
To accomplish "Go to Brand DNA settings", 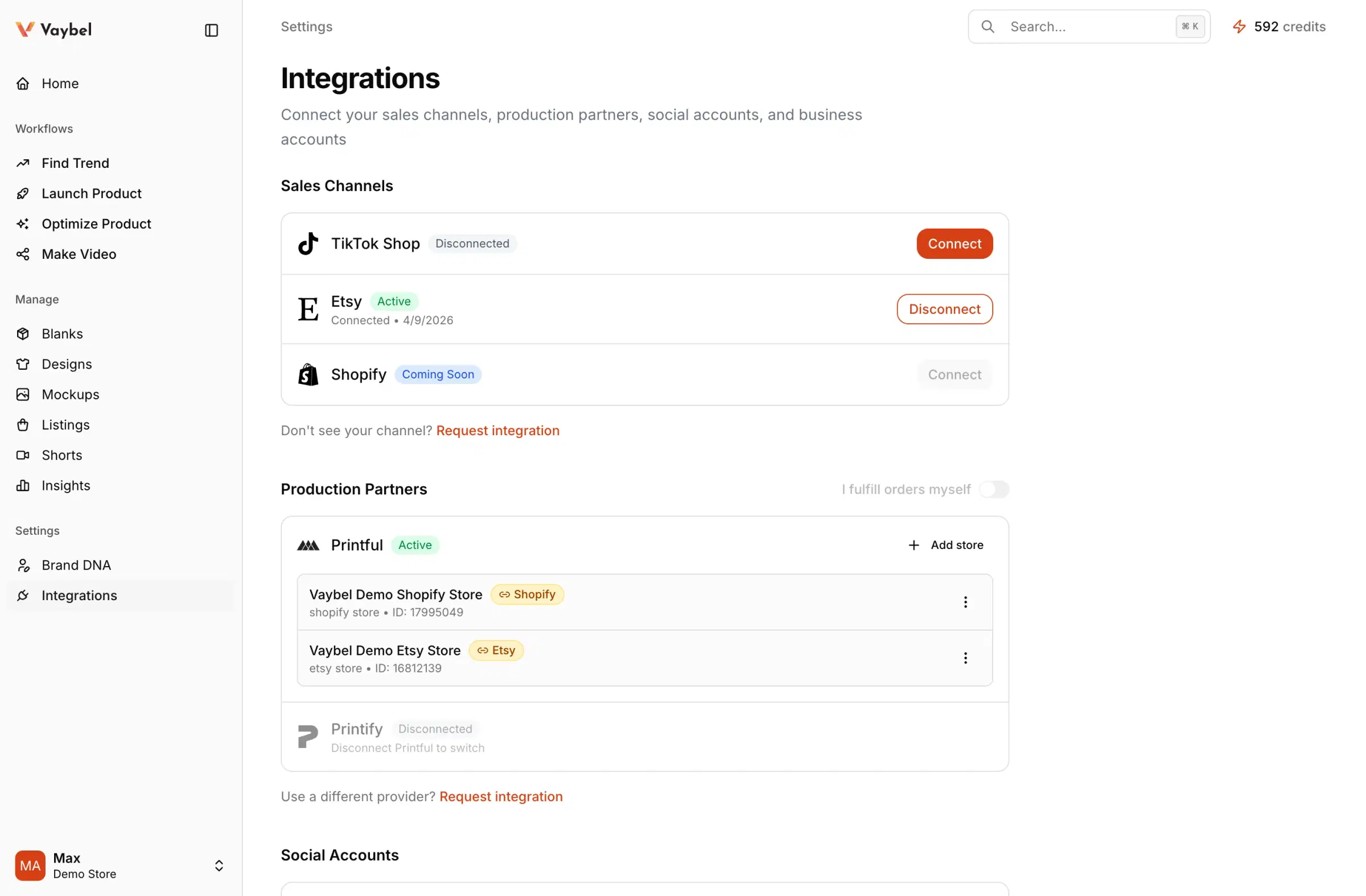I will 76,565.
